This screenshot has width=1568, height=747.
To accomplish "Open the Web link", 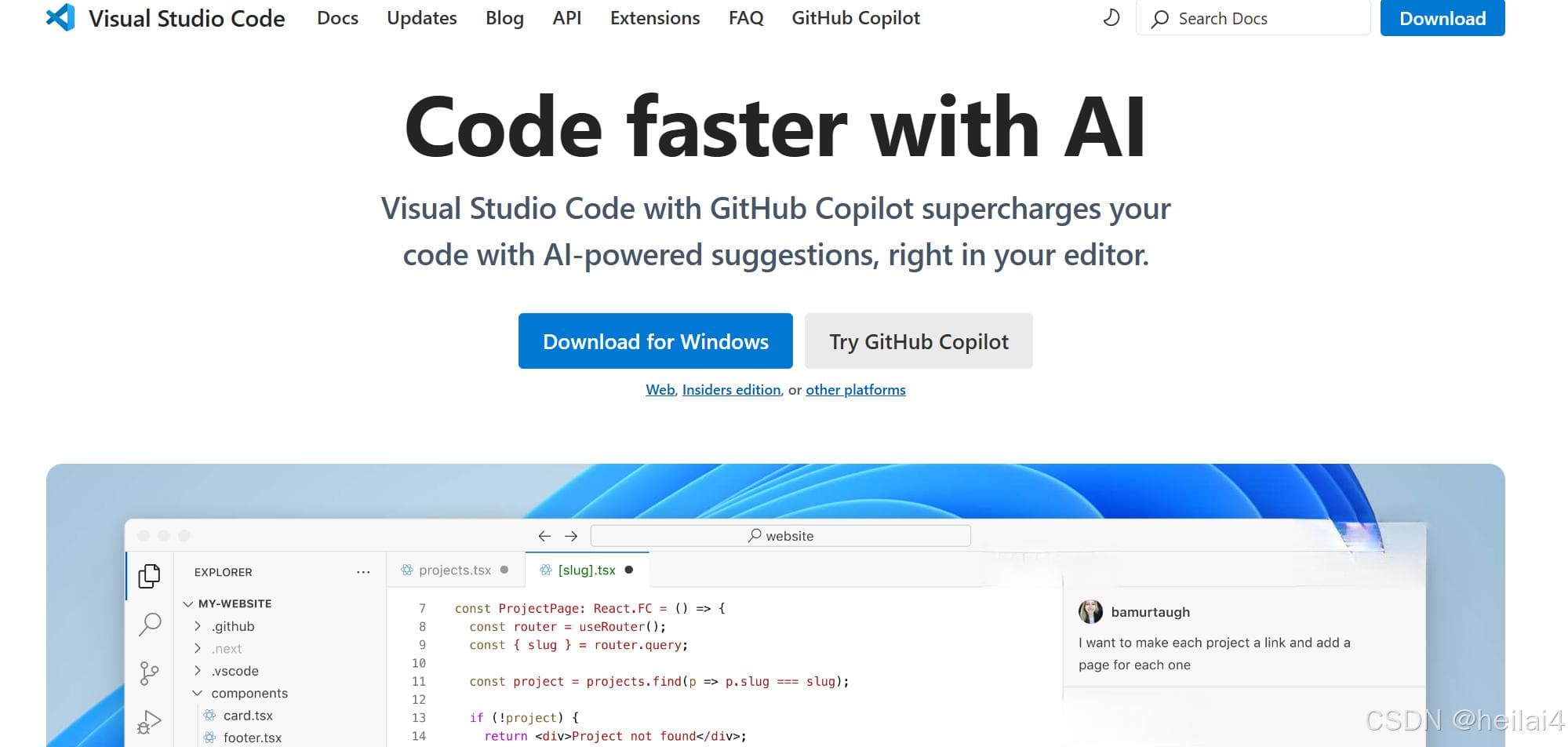I will 660,390.
